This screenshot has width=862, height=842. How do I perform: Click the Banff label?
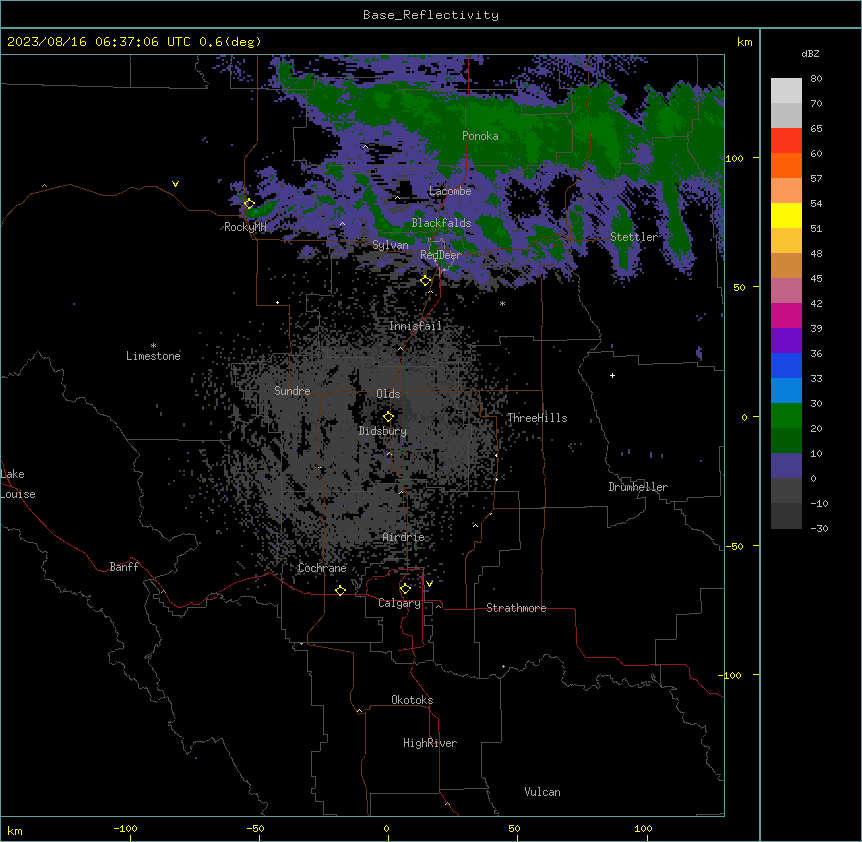(124, 567)
